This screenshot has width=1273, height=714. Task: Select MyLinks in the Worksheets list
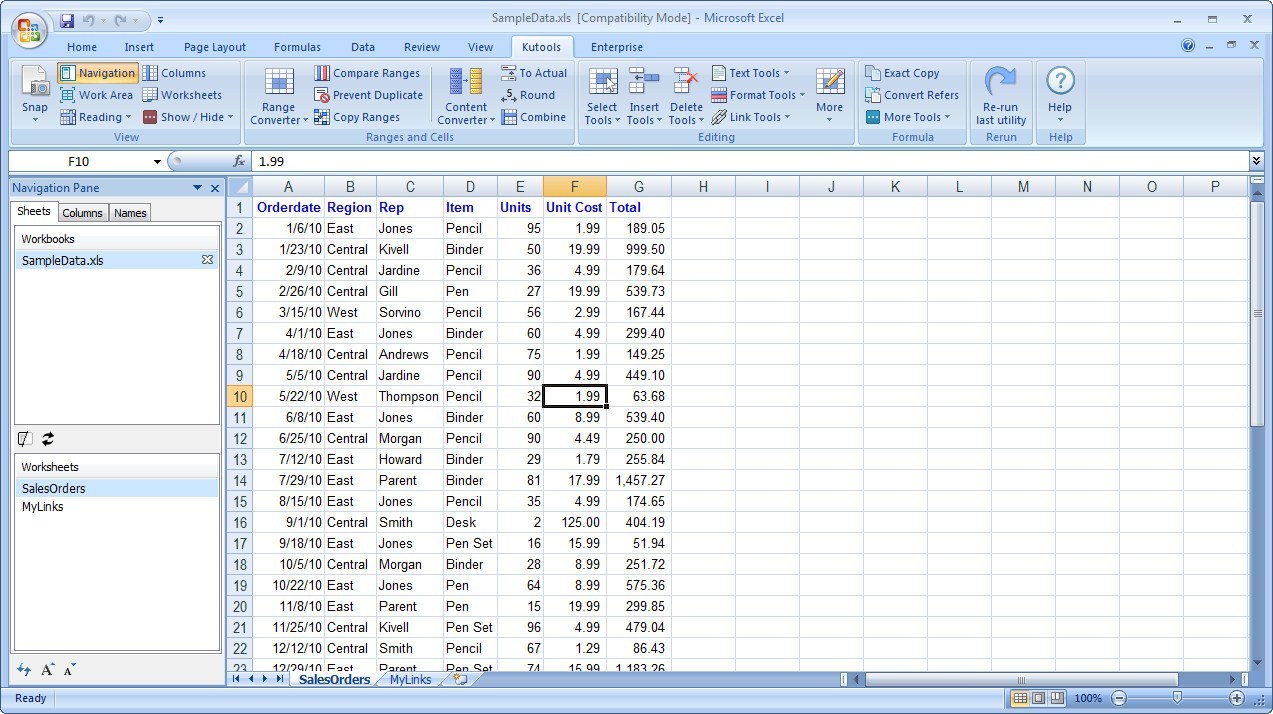(43, 507)
